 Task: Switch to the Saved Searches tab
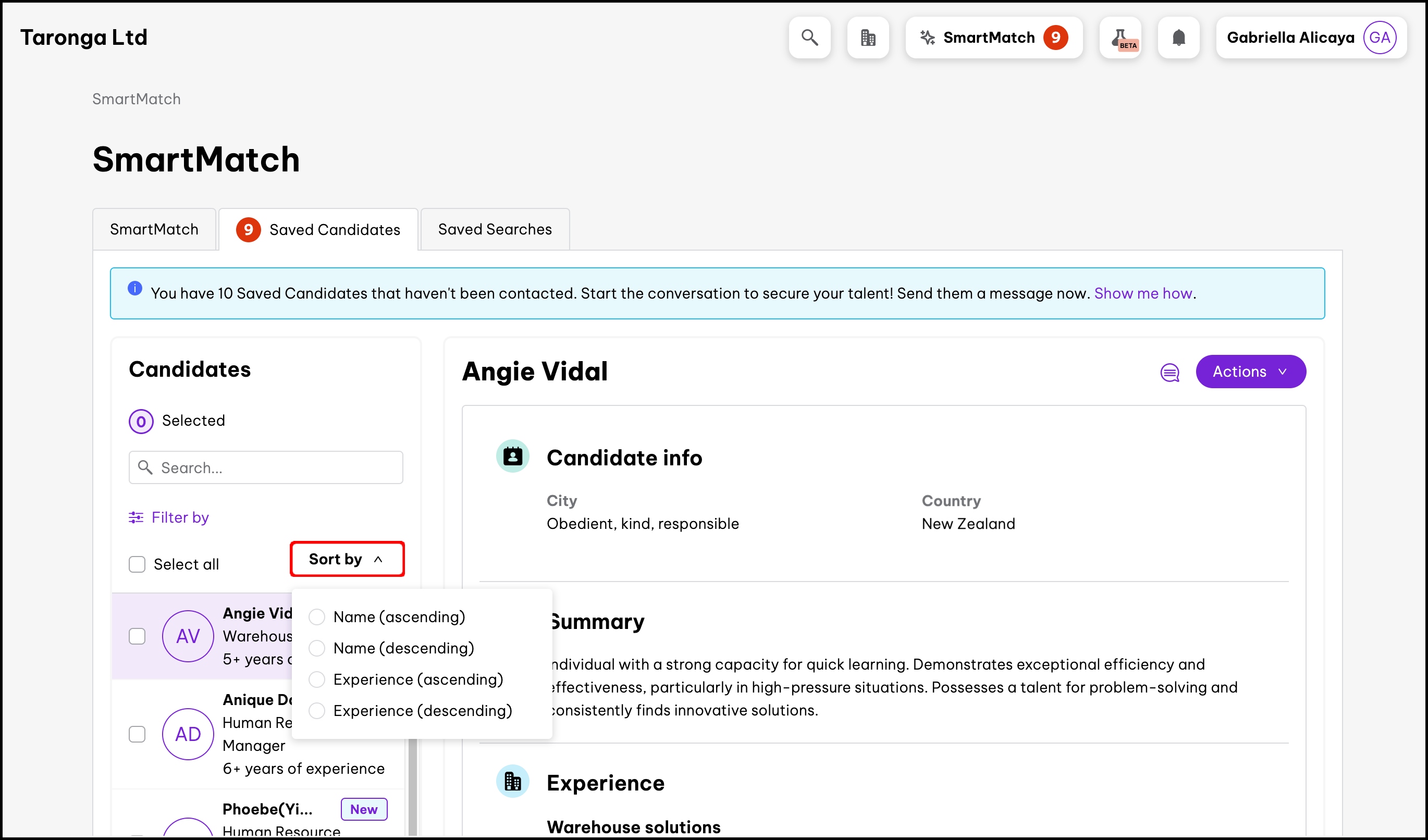[495, 229]
